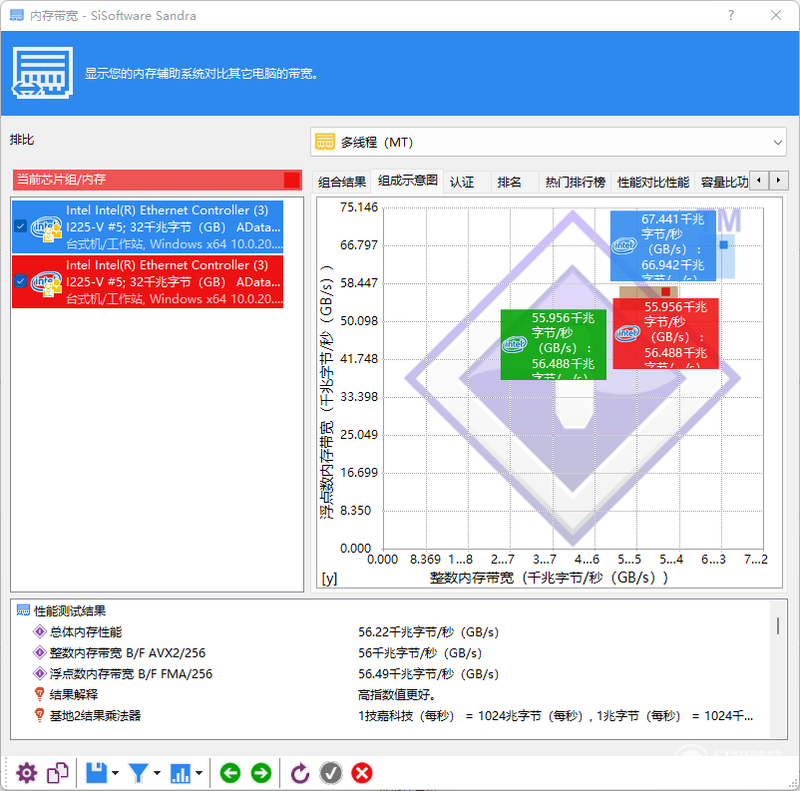The width and height of the screenshot is (800, 791).
Task: Click the diamond icon beside 整数内存带宽 B/F AVX2/256
Action: tap(39, 653)
